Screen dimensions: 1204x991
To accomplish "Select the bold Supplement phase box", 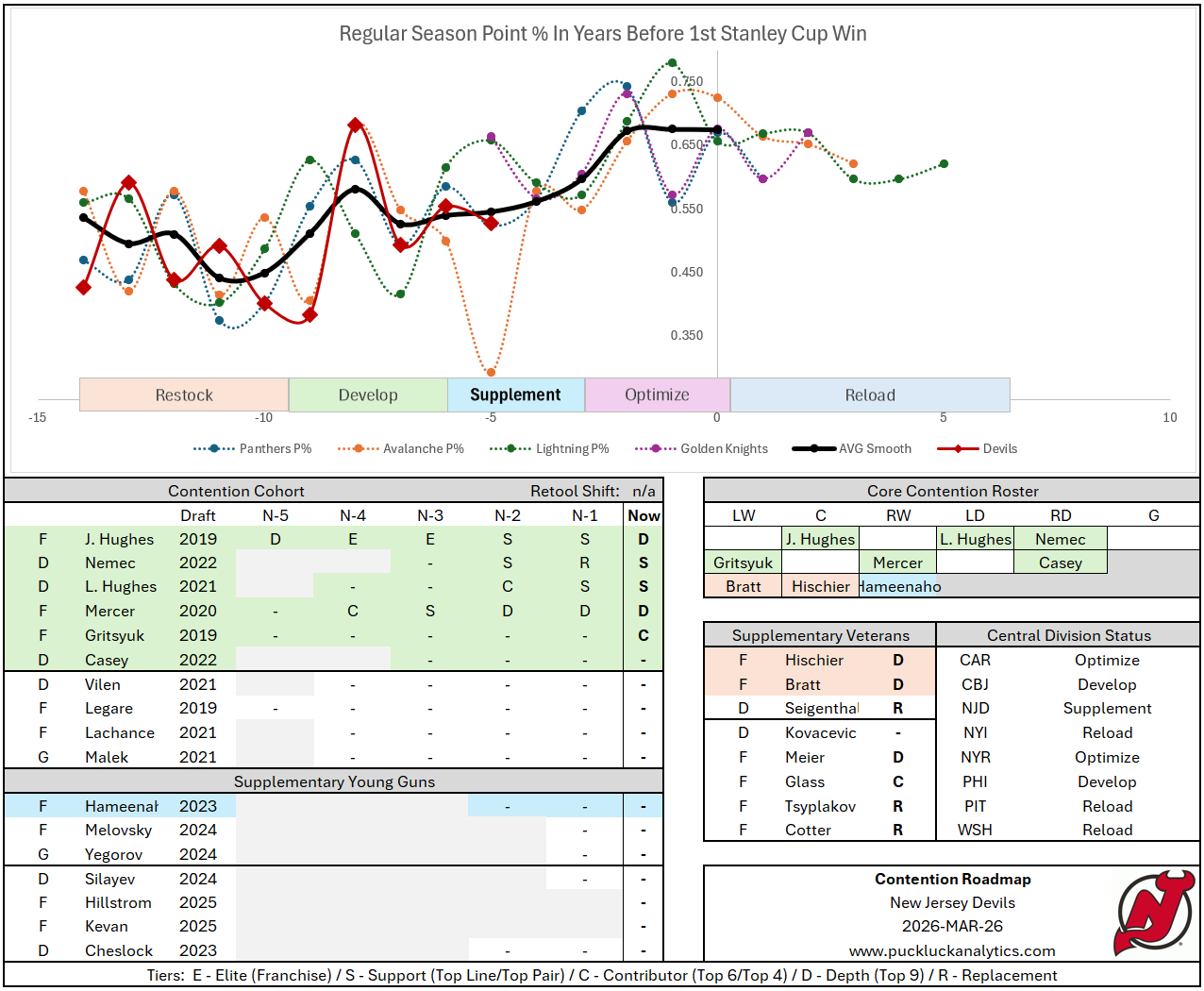I will [x=515, y=395].
